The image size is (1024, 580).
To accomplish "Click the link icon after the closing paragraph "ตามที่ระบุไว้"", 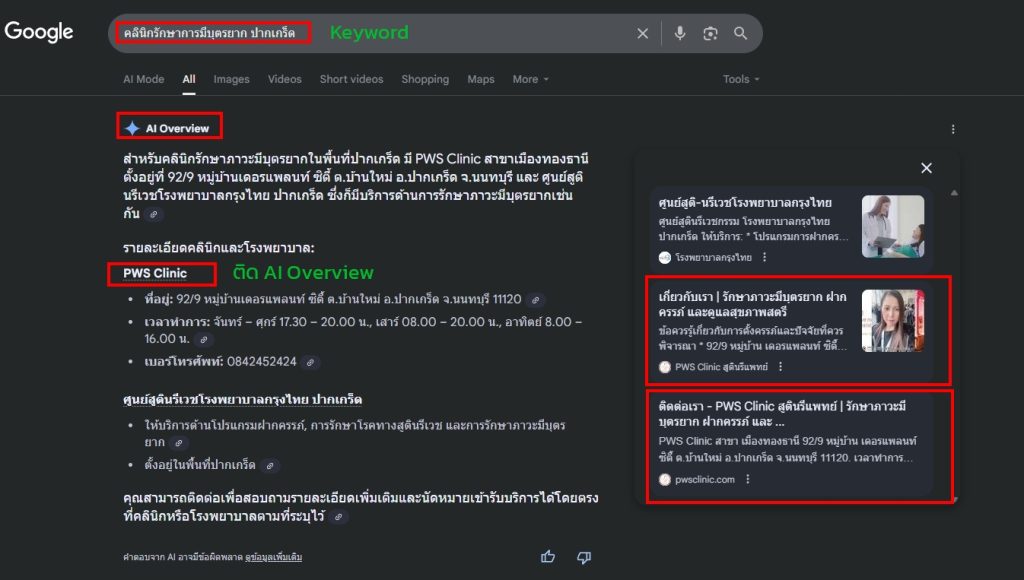I will coord(338,517).
